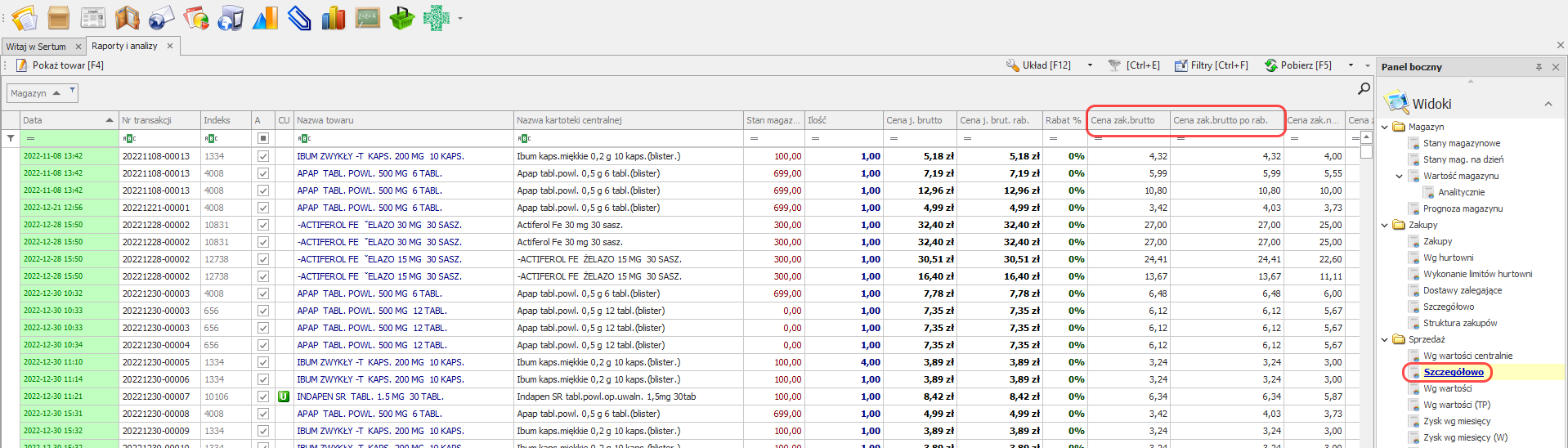This screenshot has width=1568, height=448.
Task: Collapse the Zakupy folder in the tree
Action: click(1385, 225)
